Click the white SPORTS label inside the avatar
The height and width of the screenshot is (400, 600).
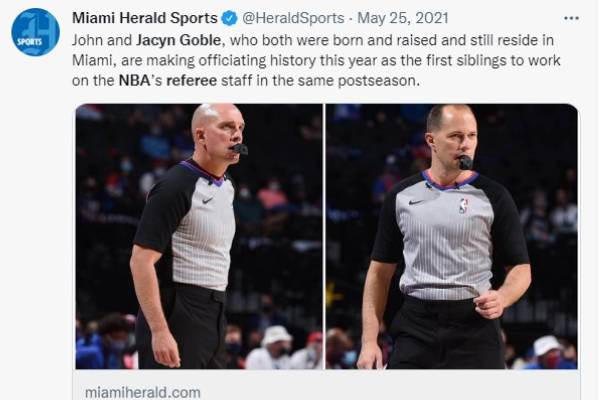(29, 41)
